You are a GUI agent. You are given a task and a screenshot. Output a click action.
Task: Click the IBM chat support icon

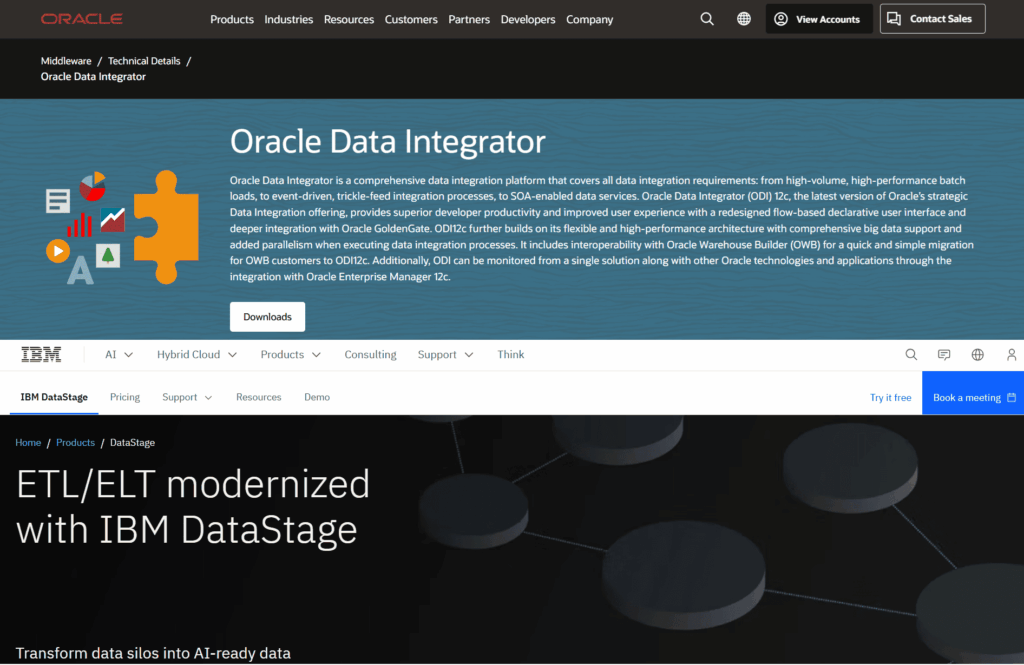(943, 354)
